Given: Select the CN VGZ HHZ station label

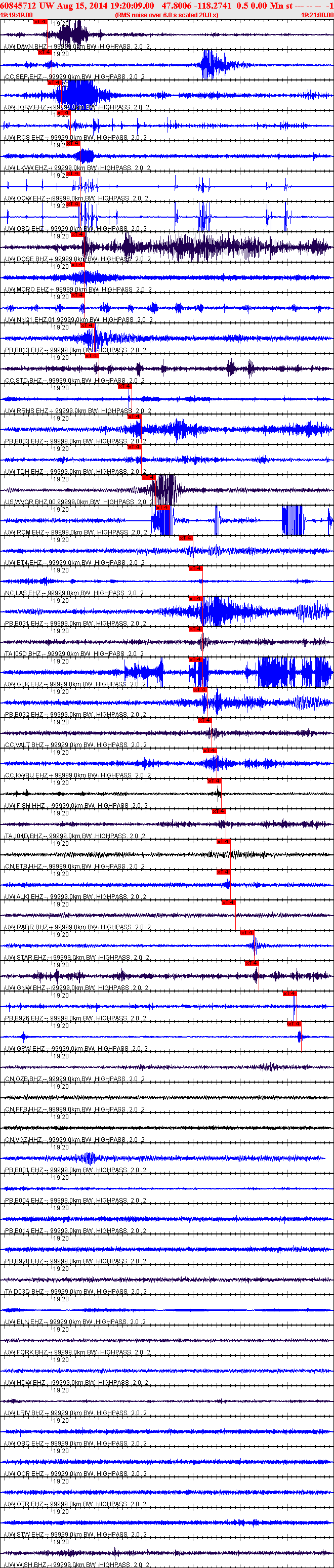Looking at the screenshot, I should (x=25, y=1140).
